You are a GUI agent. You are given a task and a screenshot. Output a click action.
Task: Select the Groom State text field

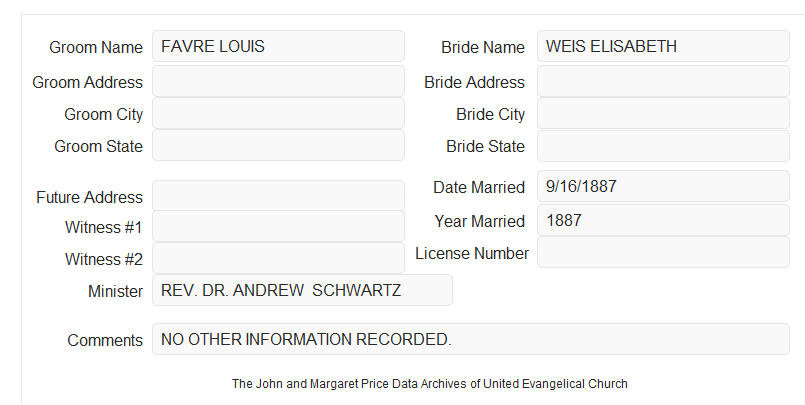(x=278, y=145)
